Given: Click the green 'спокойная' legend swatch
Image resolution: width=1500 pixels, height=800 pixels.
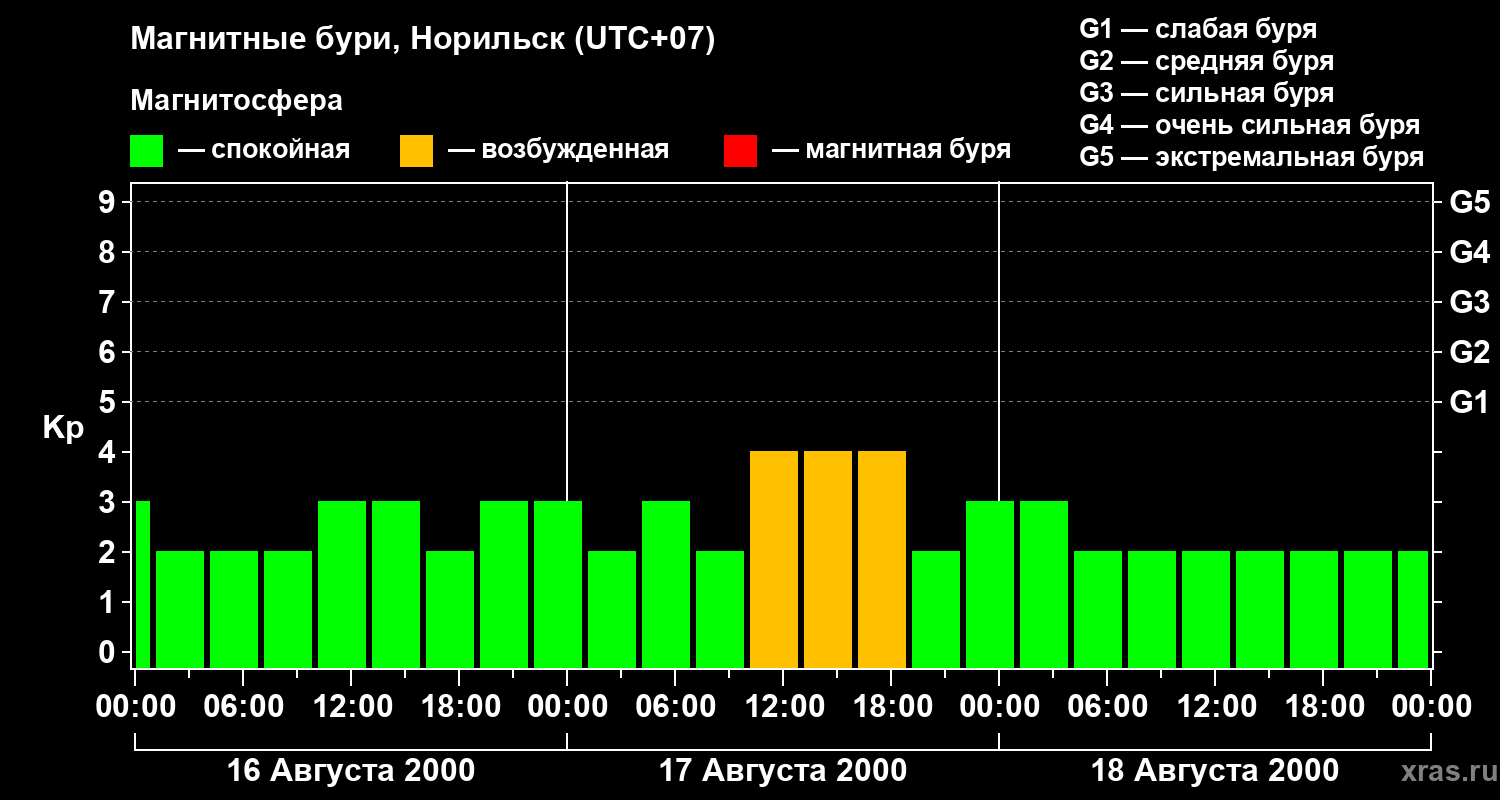Looking at the screenshot, I should pos(147,151).
